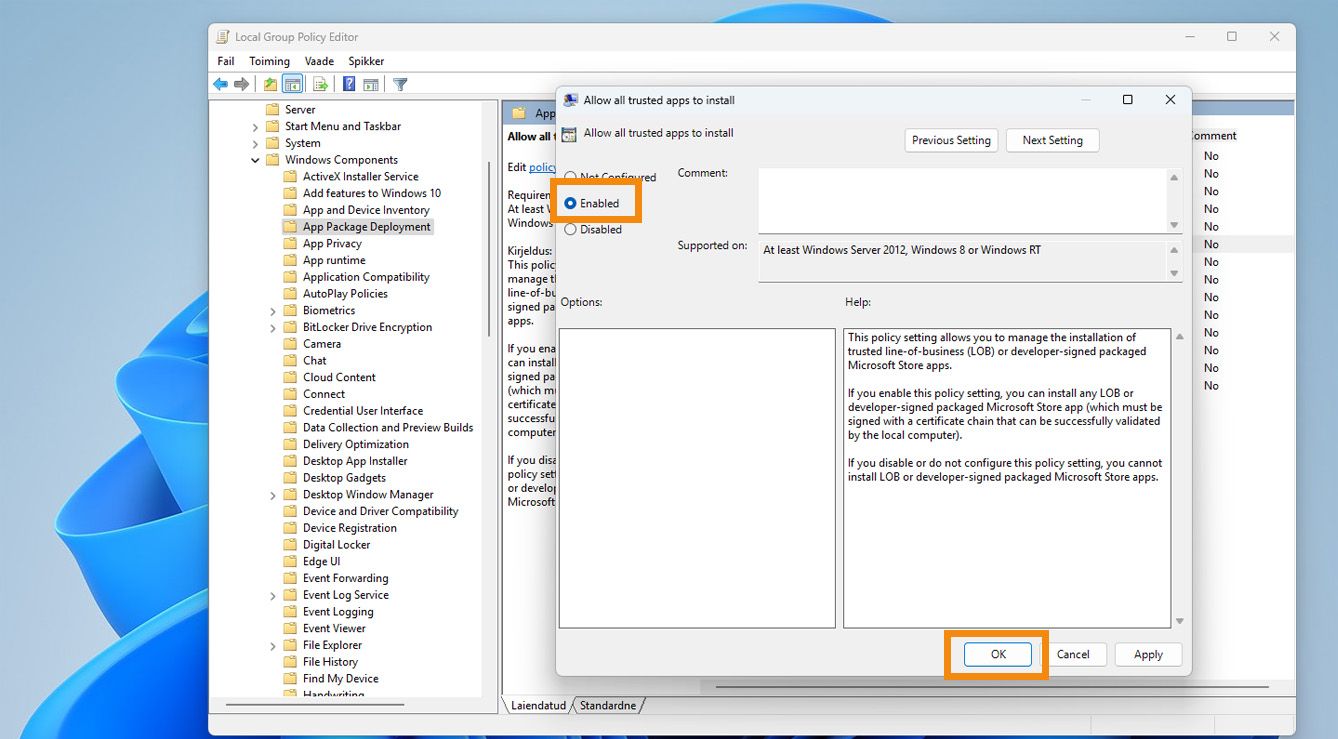
Task: Click the folder icon beside AutoPlay Policies
Action: click(x=290, y=294)
